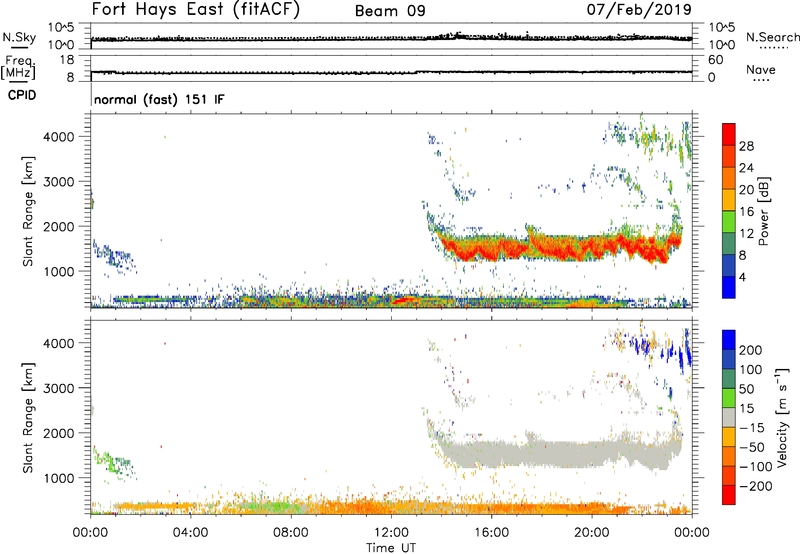Select the "CPID" row label

[22, 95]
